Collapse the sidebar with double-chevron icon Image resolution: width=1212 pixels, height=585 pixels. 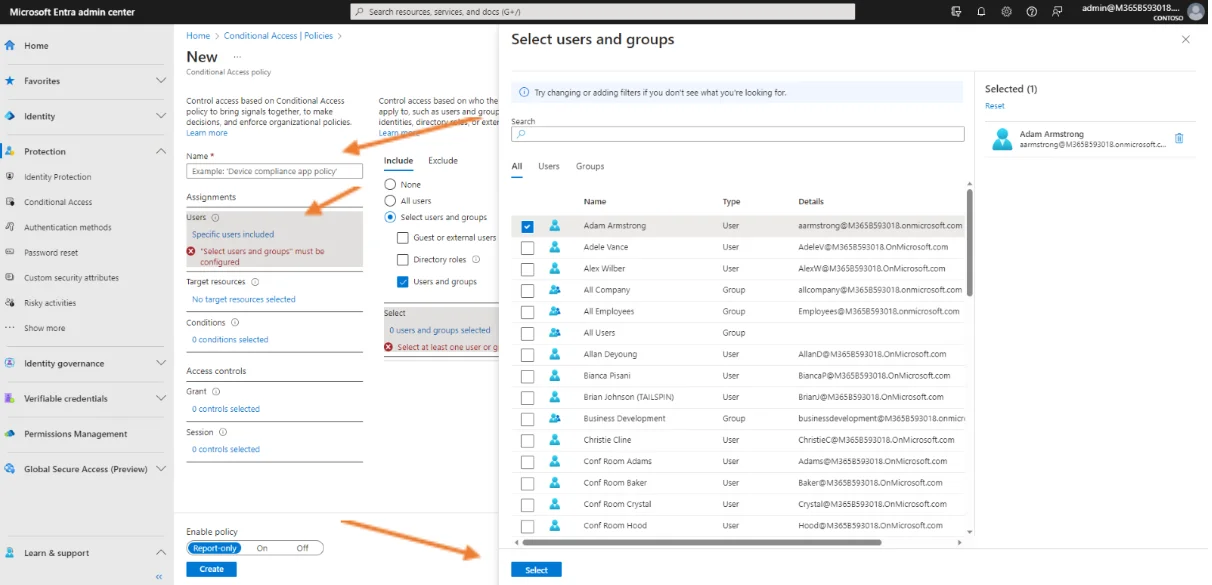point(159,577)
